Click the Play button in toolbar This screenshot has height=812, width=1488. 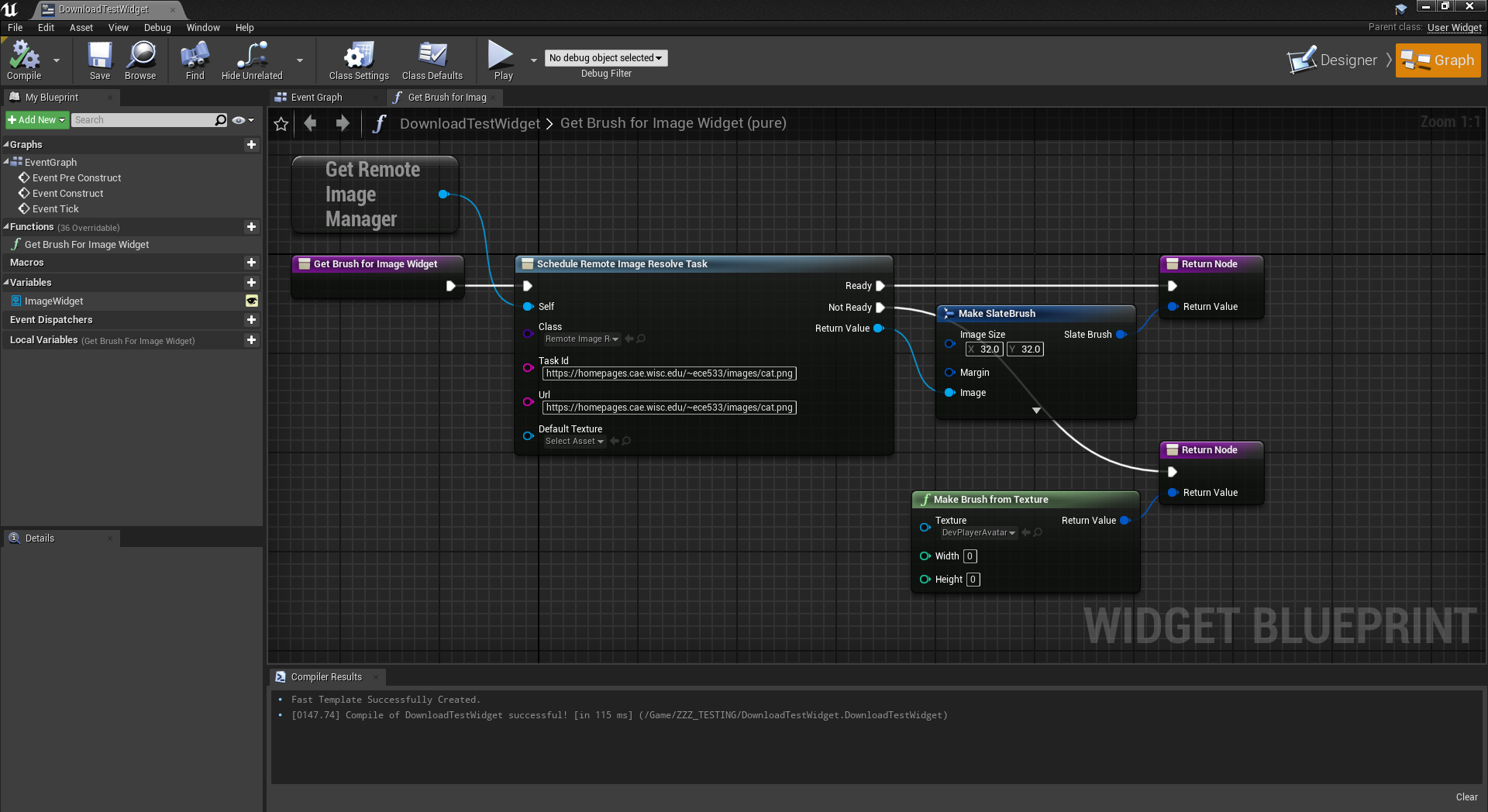pos(503,60)
